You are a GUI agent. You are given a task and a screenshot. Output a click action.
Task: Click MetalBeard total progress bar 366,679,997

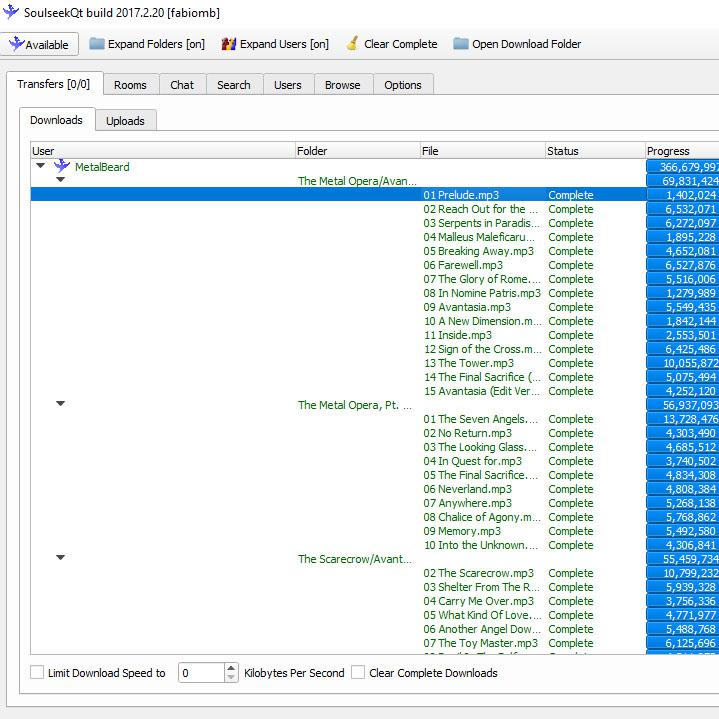pos(683,166)
